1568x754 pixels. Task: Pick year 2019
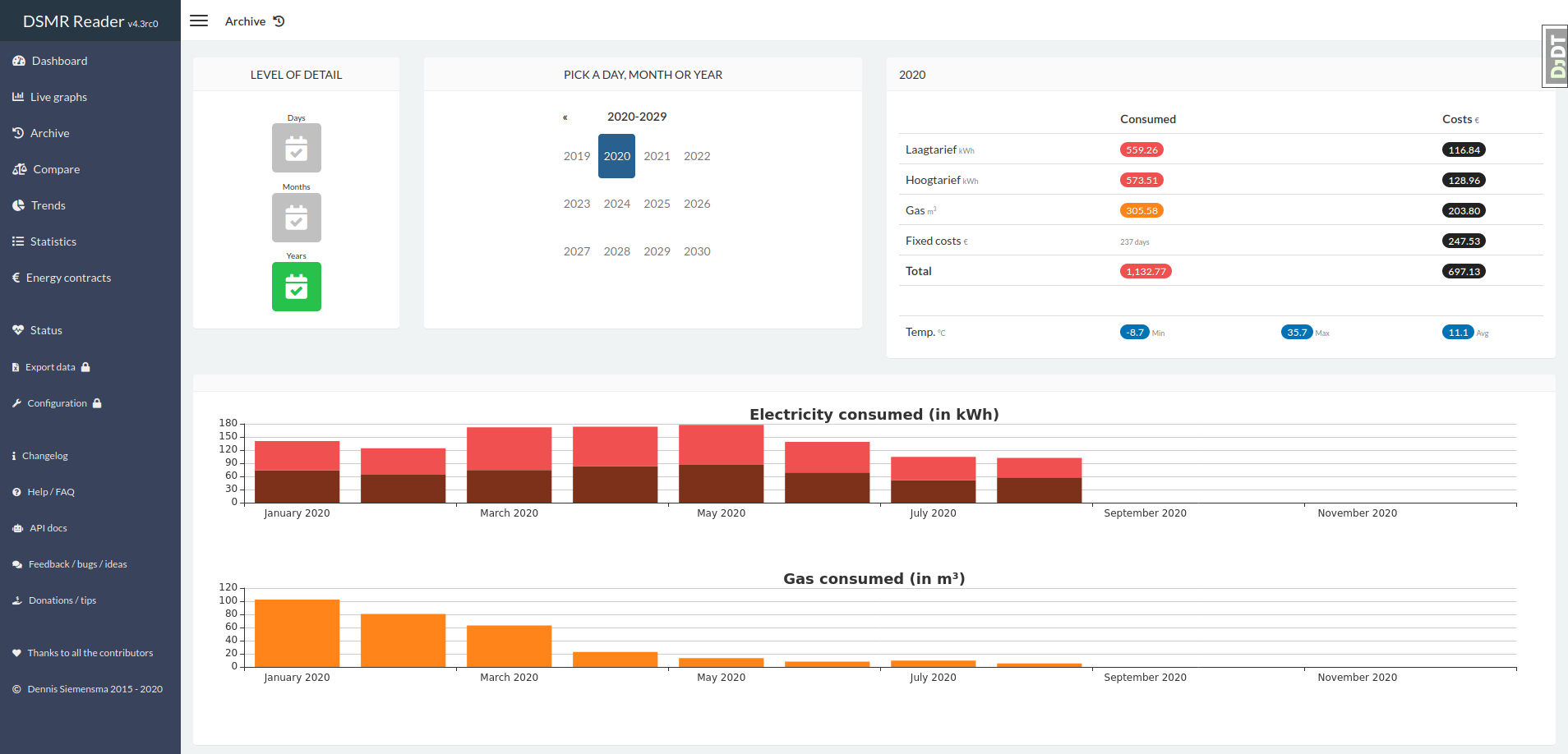577,156
